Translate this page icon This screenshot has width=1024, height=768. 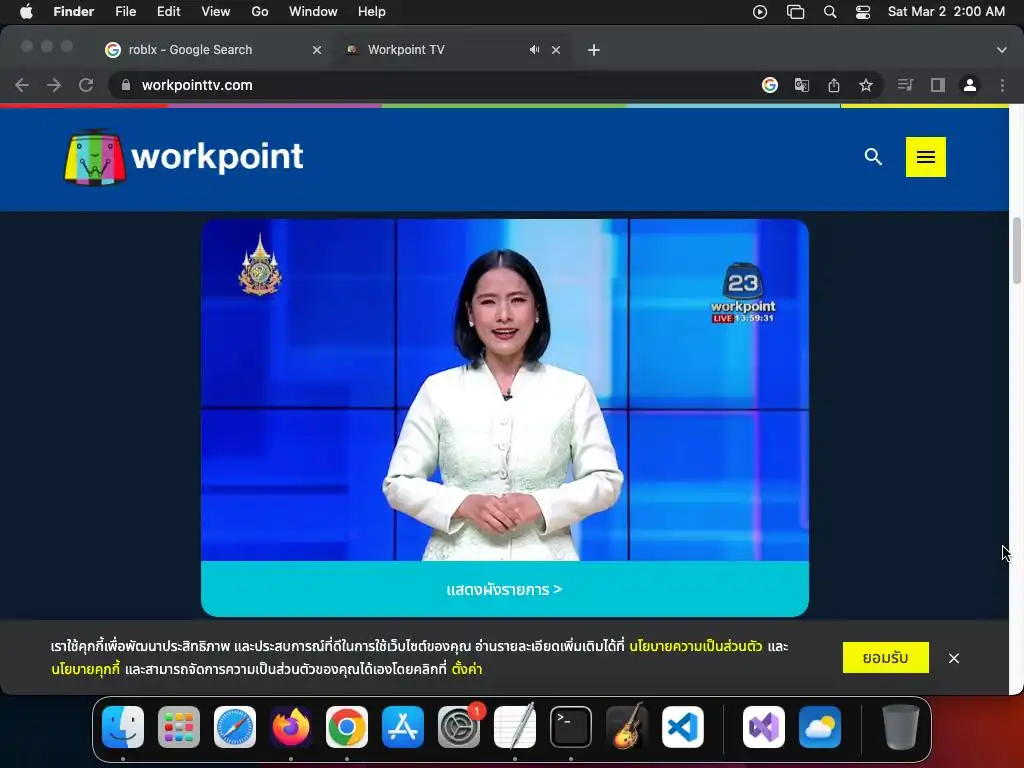pyautogui.click(x=801, y=85)
